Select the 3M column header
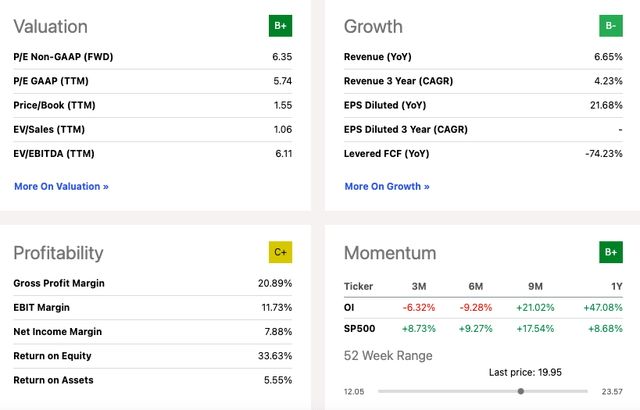640x410 pixels. pyautogui.click(x=419, y=286)
